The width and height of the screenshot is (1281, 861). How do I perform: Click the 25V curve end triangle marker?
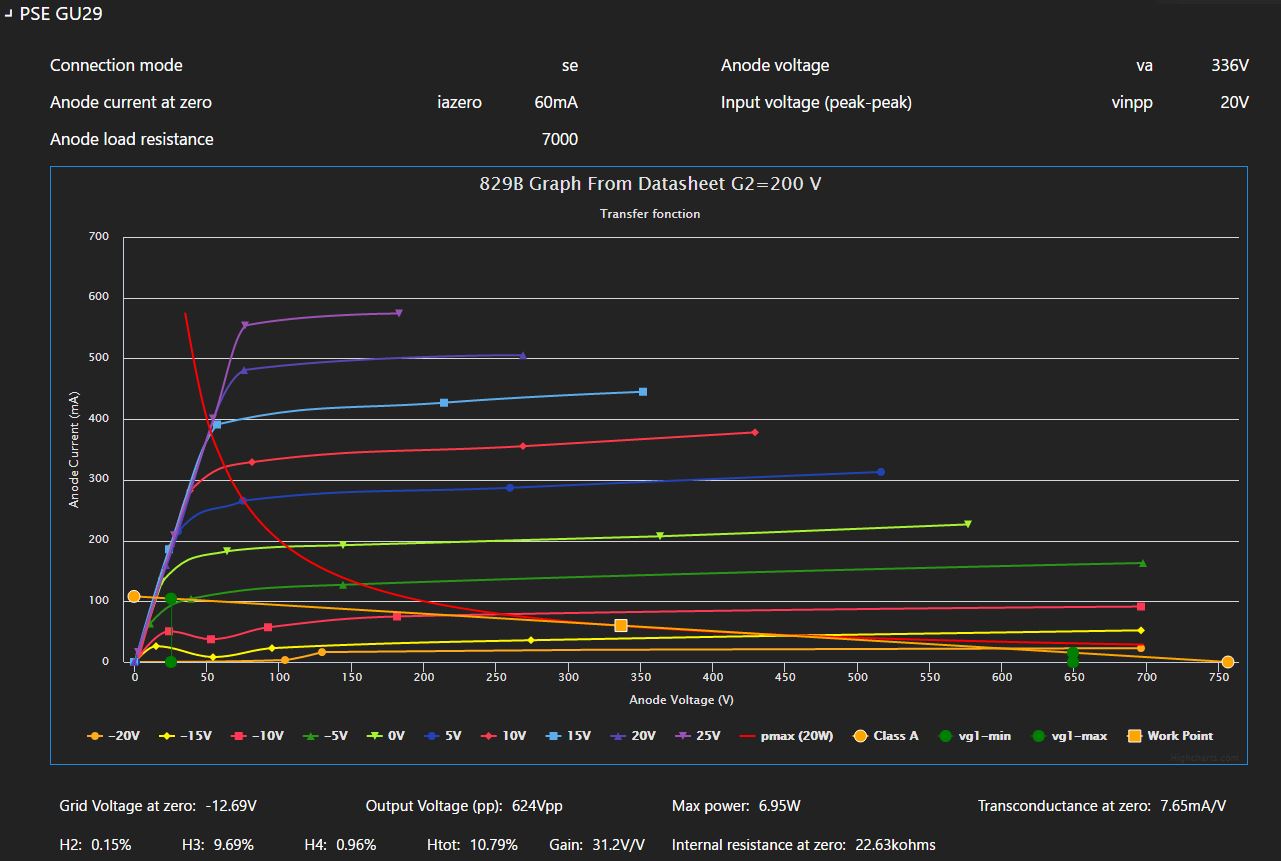(399, 313)
